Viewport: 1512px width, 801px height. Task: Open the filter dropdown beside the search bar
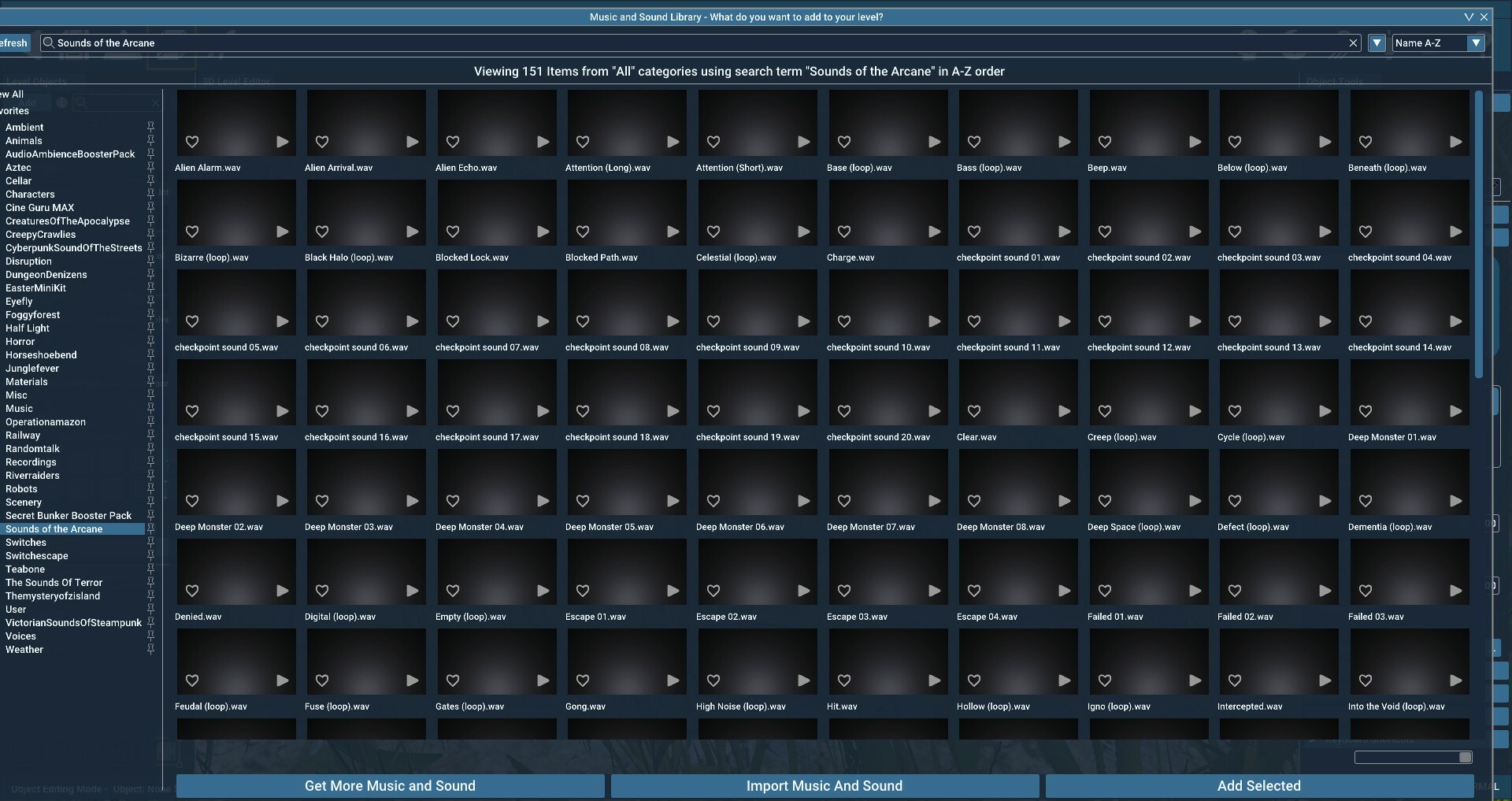(1377, 43)
